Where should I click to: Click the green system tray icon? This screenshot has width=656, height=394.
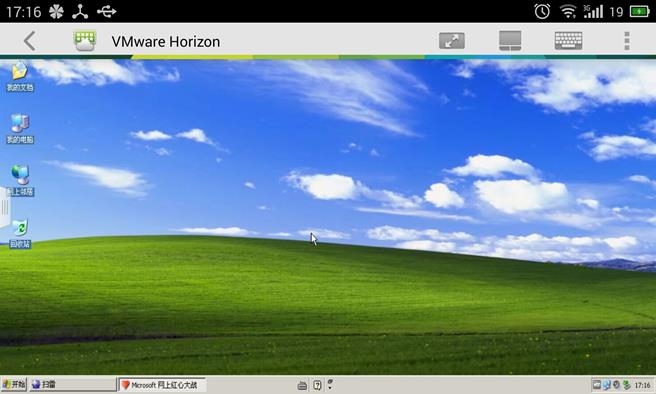tap(626, 384)
